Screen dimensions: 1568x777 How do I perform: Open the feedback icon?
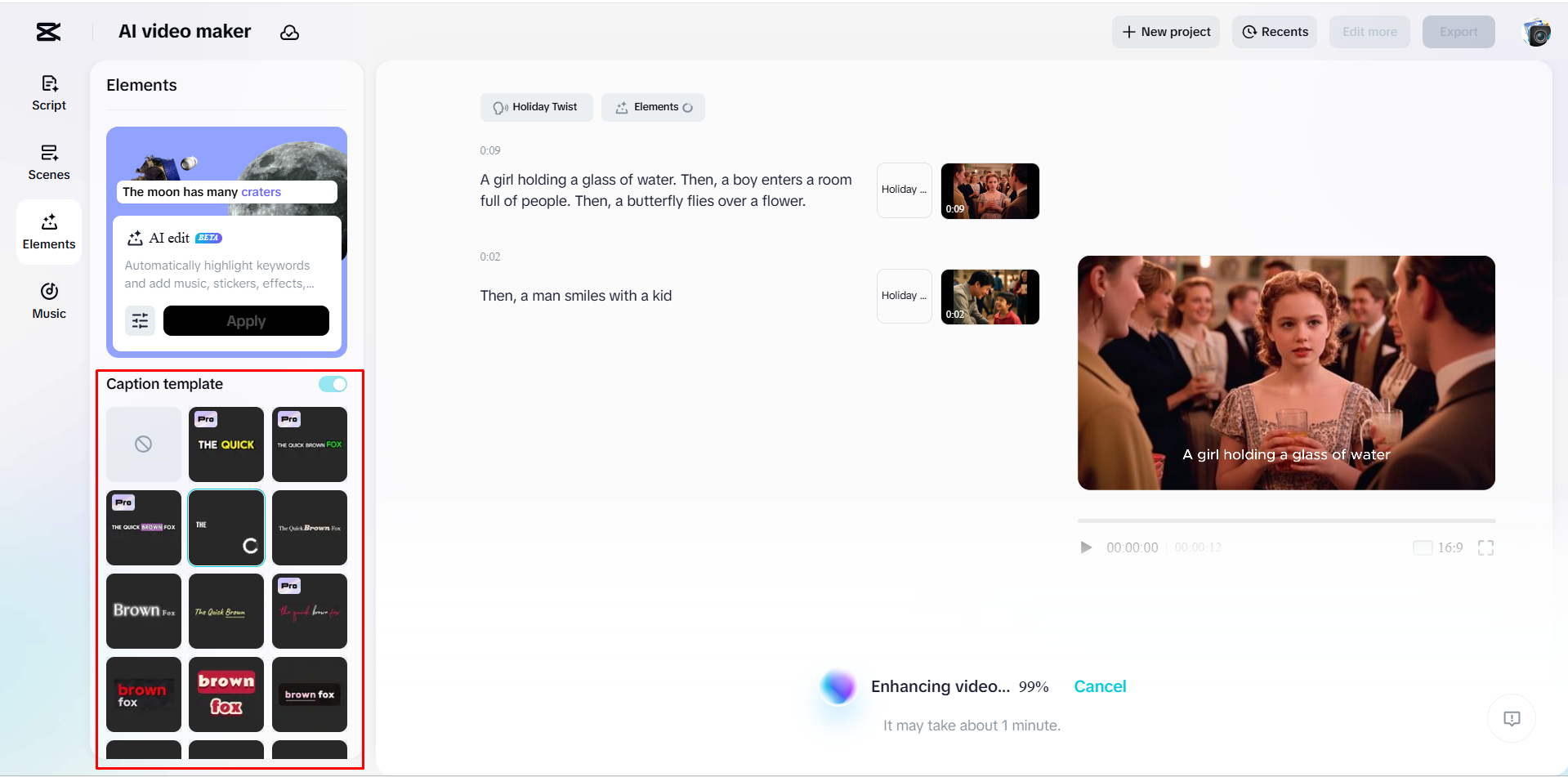pos(1512,718)
